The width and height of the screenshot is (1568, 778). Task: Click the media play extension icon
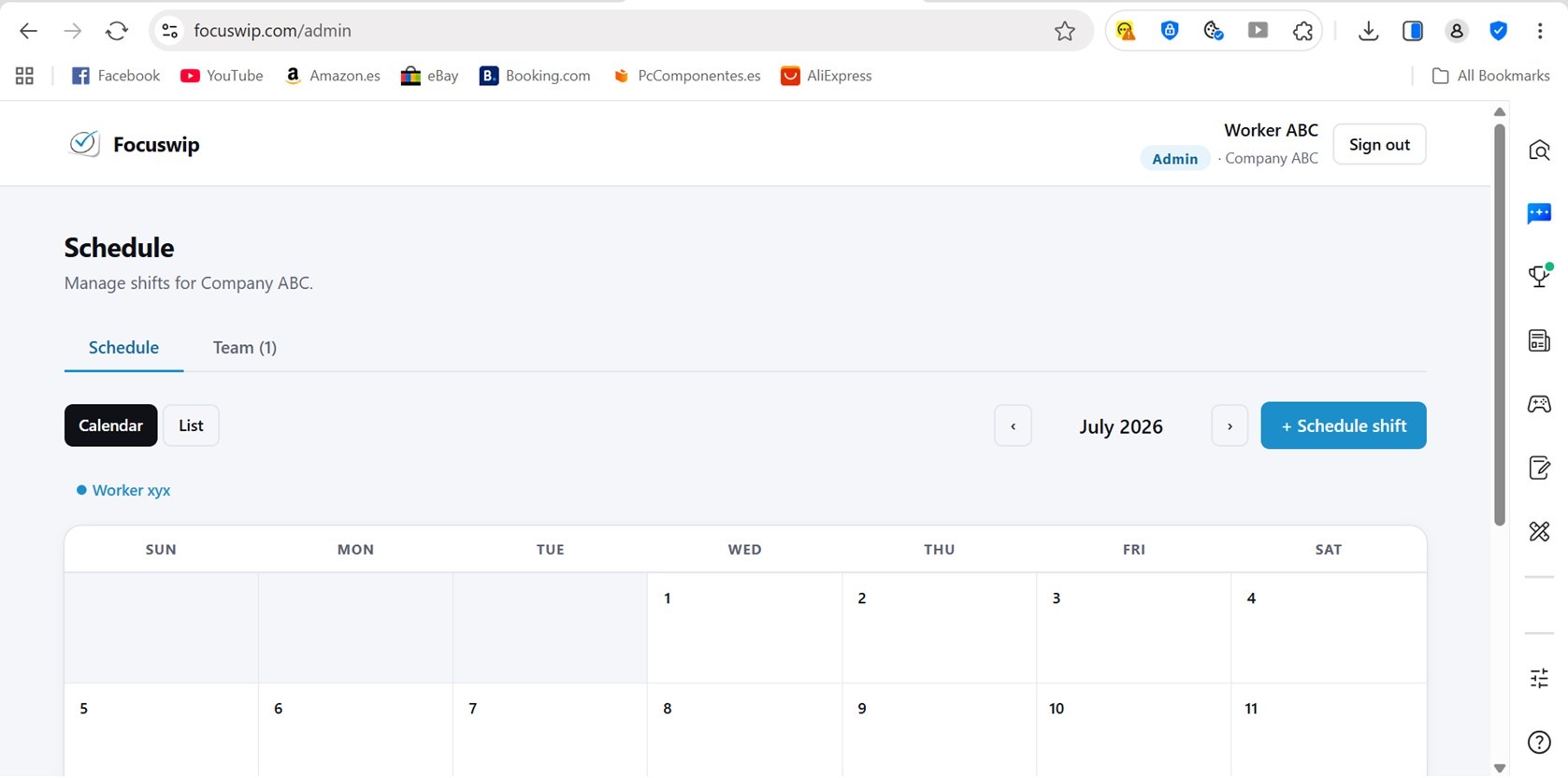[x=1258, y=31]
